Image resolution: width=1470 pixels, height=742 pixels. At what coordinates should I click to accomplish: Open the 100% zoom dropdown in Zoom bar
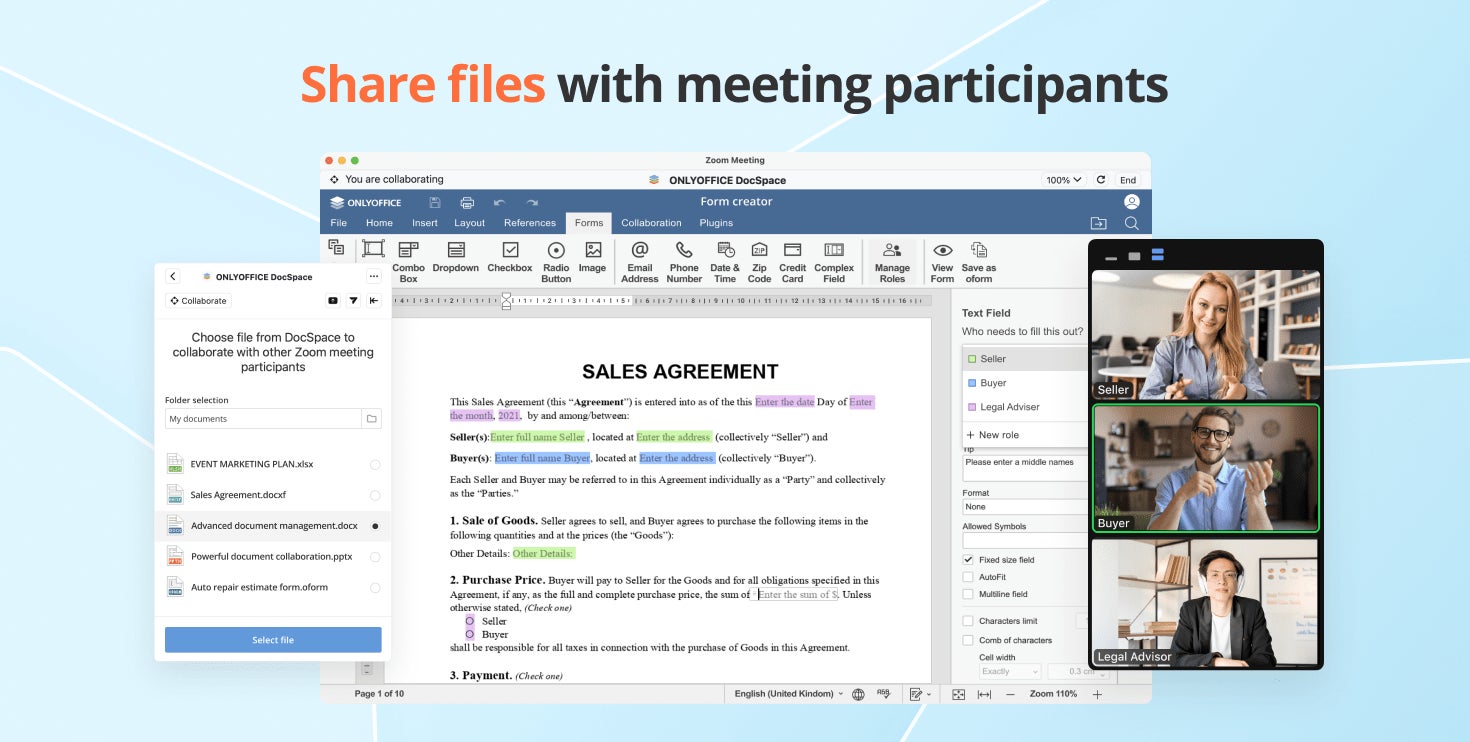pos(1064,180)
